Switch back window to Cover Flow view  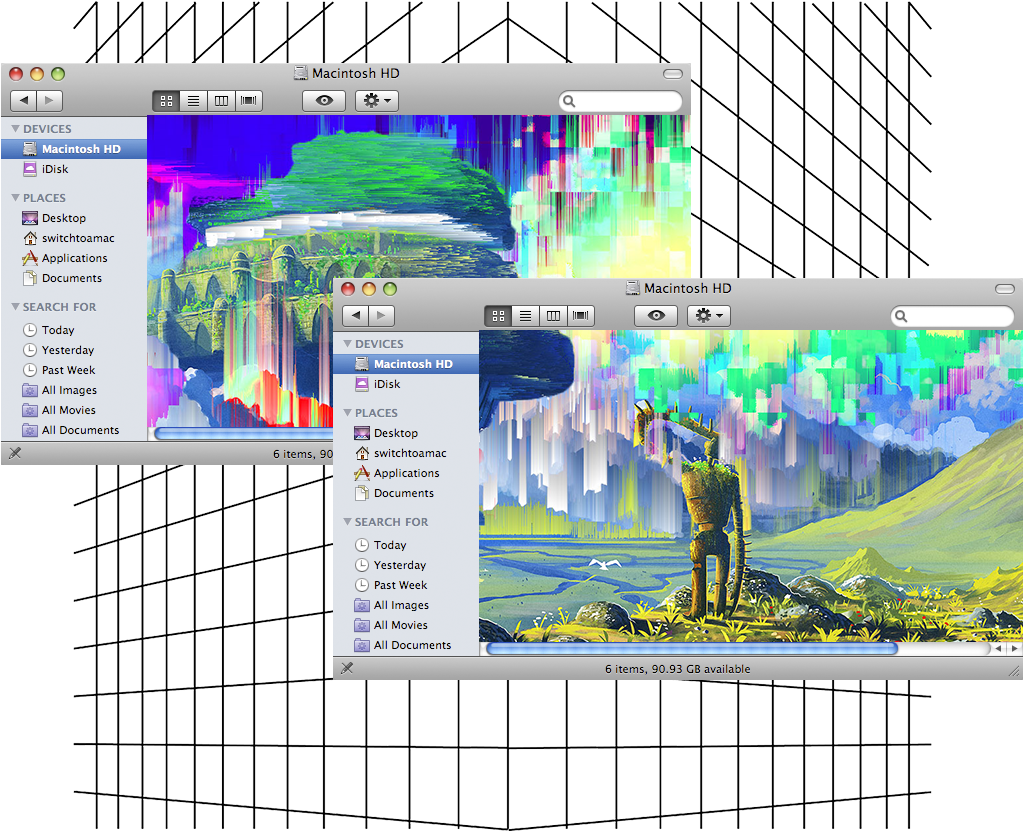248,100
